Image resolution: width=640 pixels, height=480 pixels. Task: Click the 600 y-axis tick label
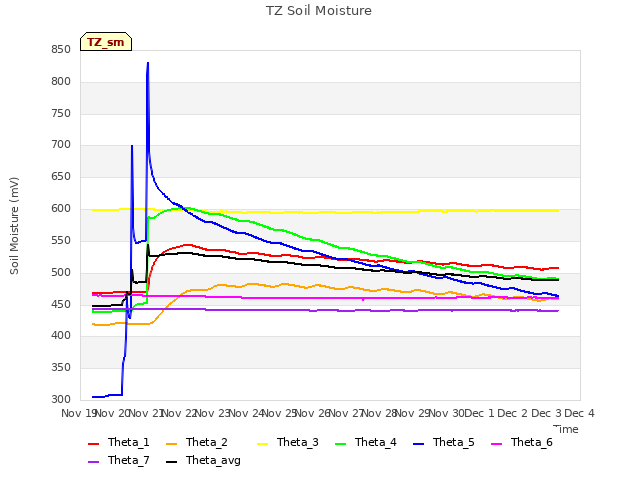[61, 209]
